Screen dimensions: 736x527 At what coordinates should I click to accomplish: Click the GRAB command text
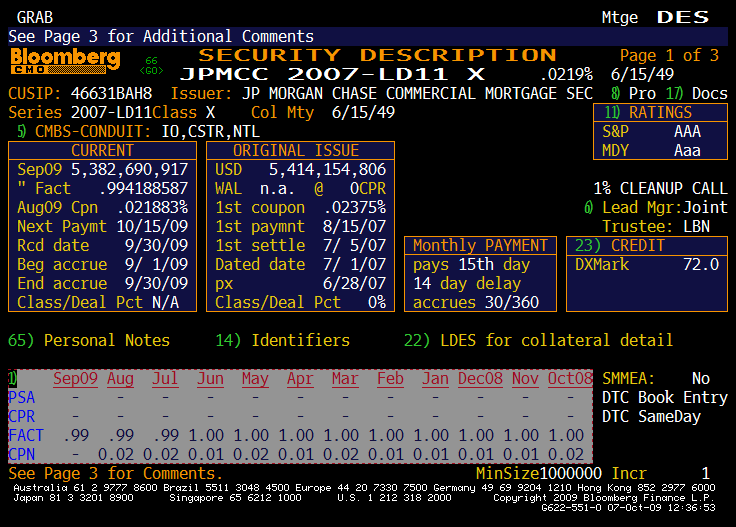[x=35, y=17]
